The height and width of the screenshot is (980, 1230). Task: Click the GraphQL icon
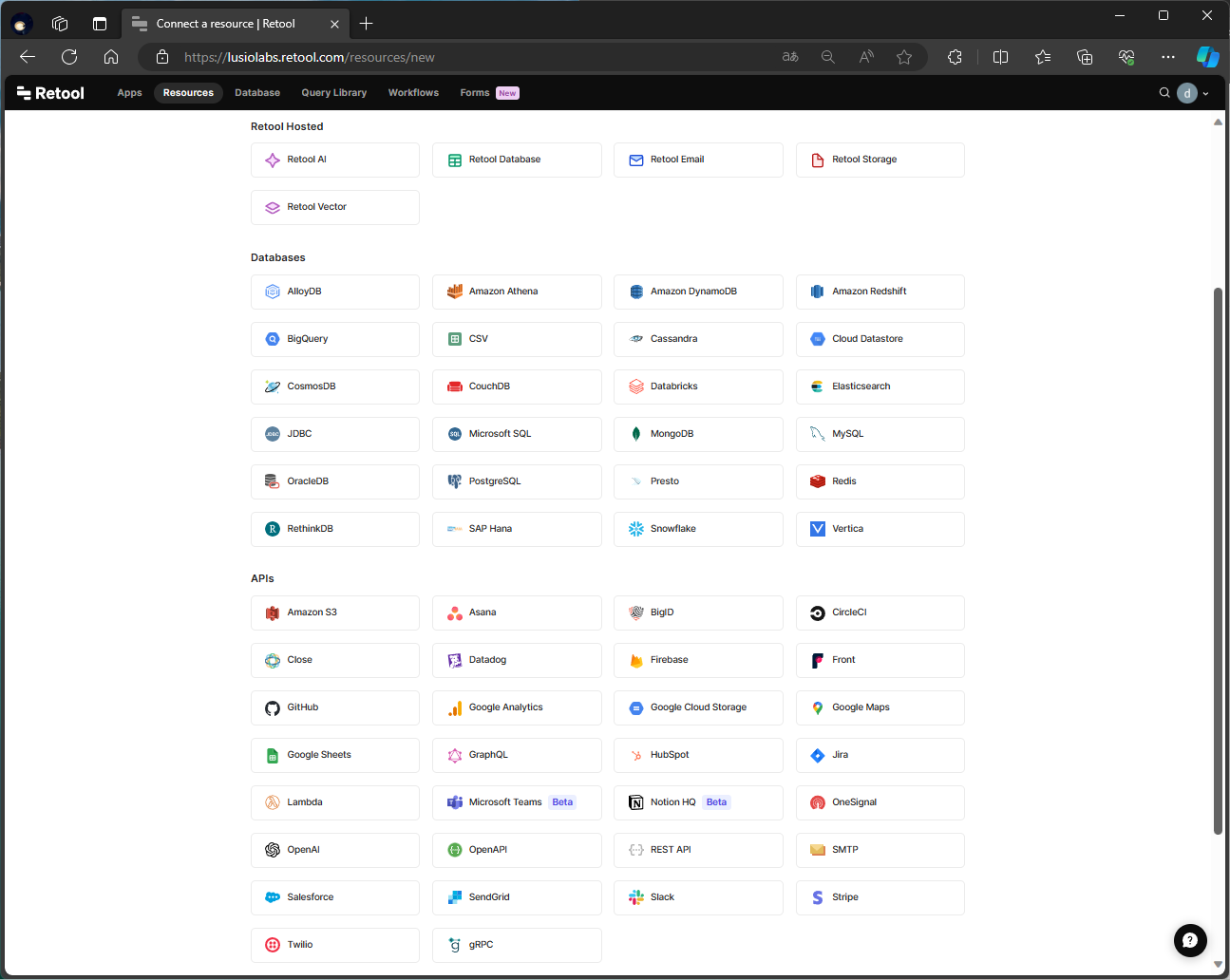(455, 756)
